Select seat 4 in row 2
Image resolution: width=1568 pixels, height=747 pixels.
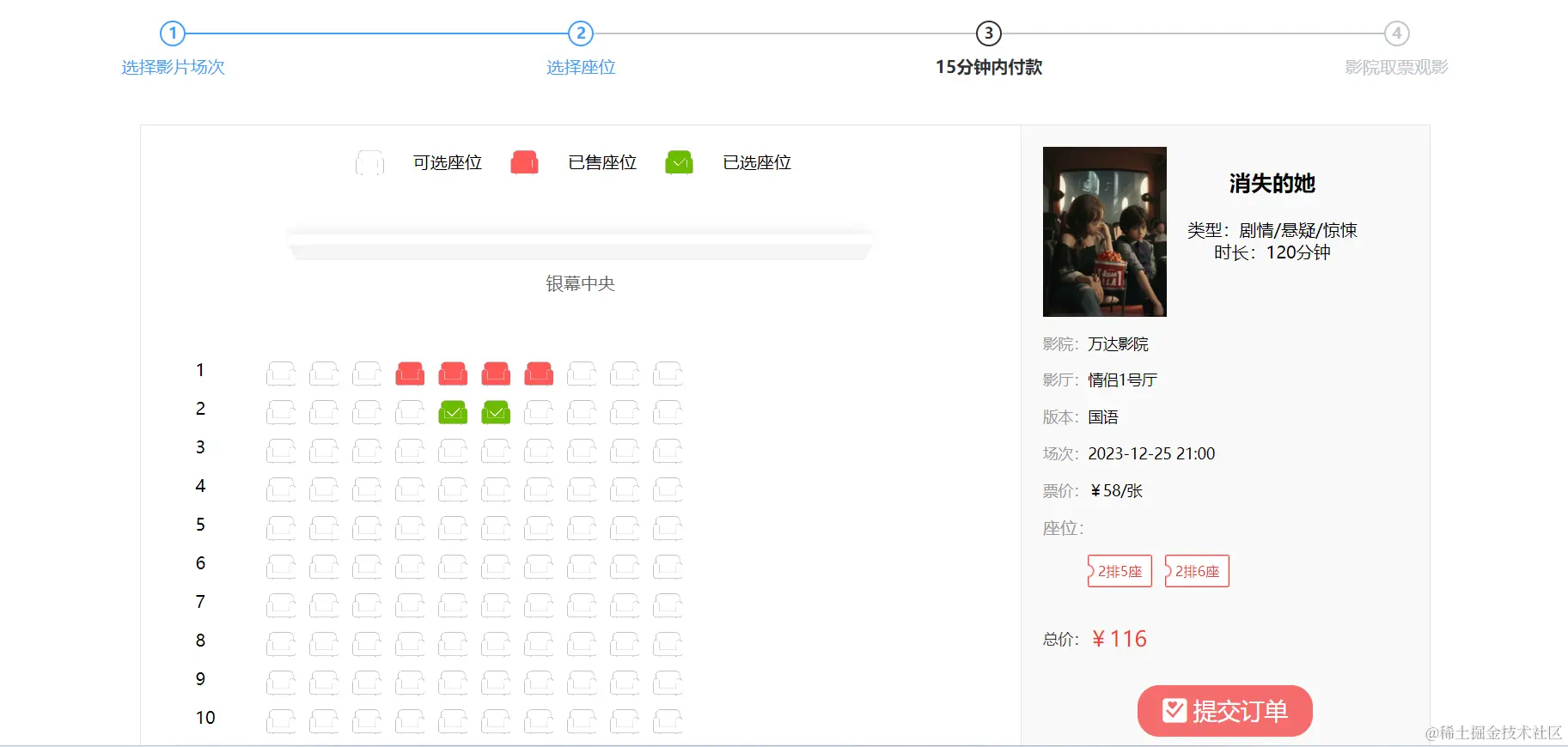(x=410, y=412)
